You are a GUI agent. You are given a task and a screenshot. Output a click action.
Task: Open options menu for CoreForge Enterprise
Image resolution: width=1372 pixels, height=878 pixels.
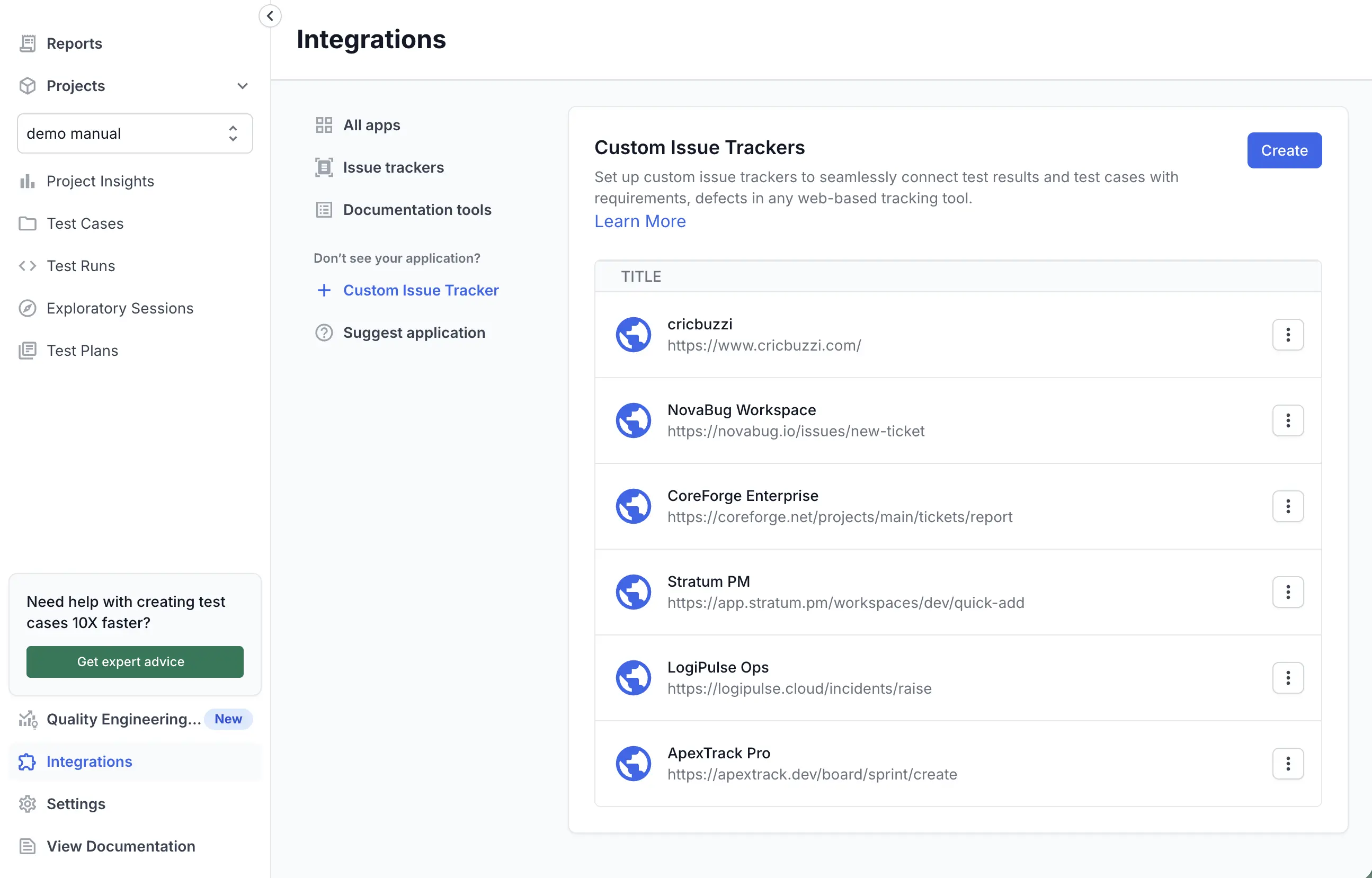[1288, 506]
